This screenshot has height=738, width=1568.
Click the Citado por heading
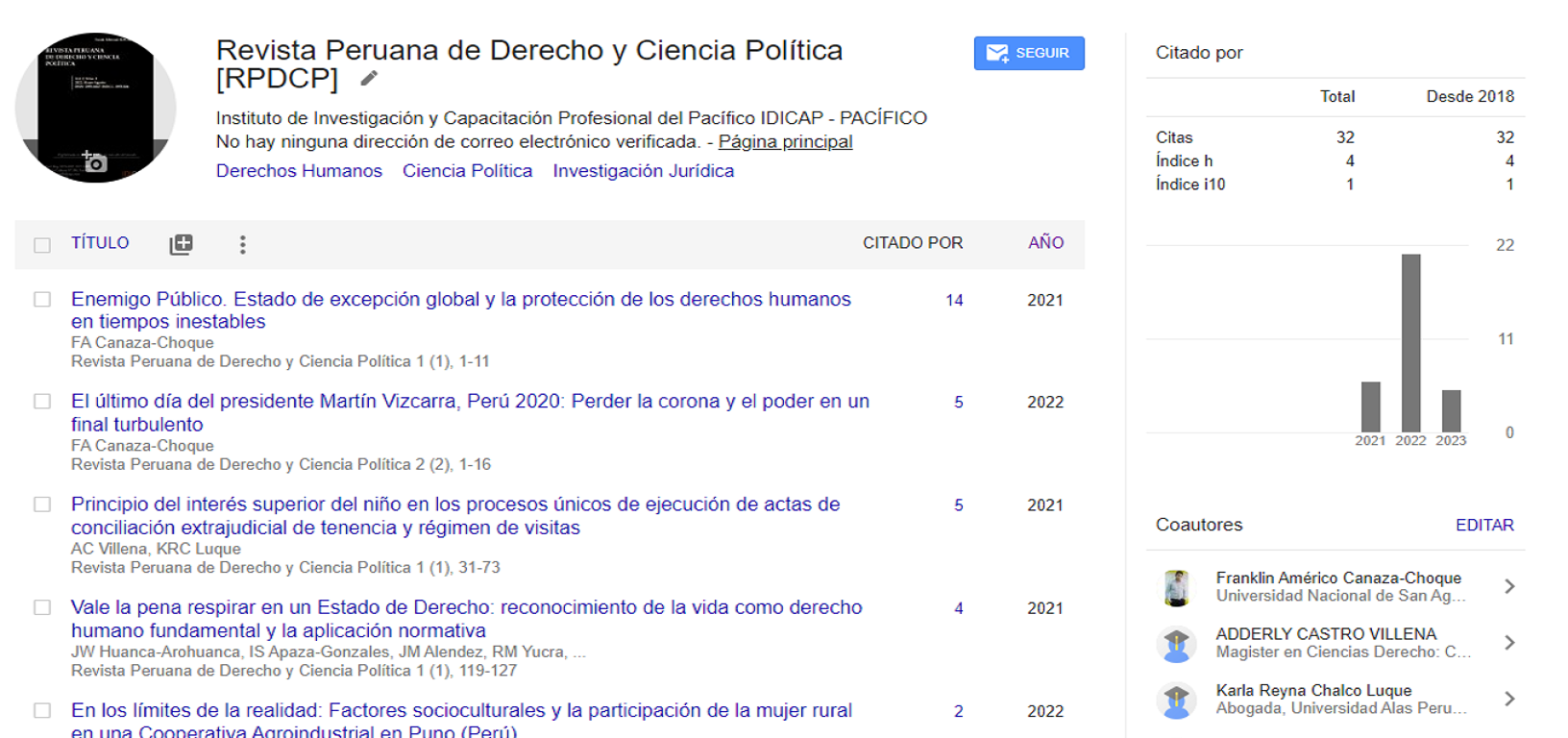[1199, 53]
